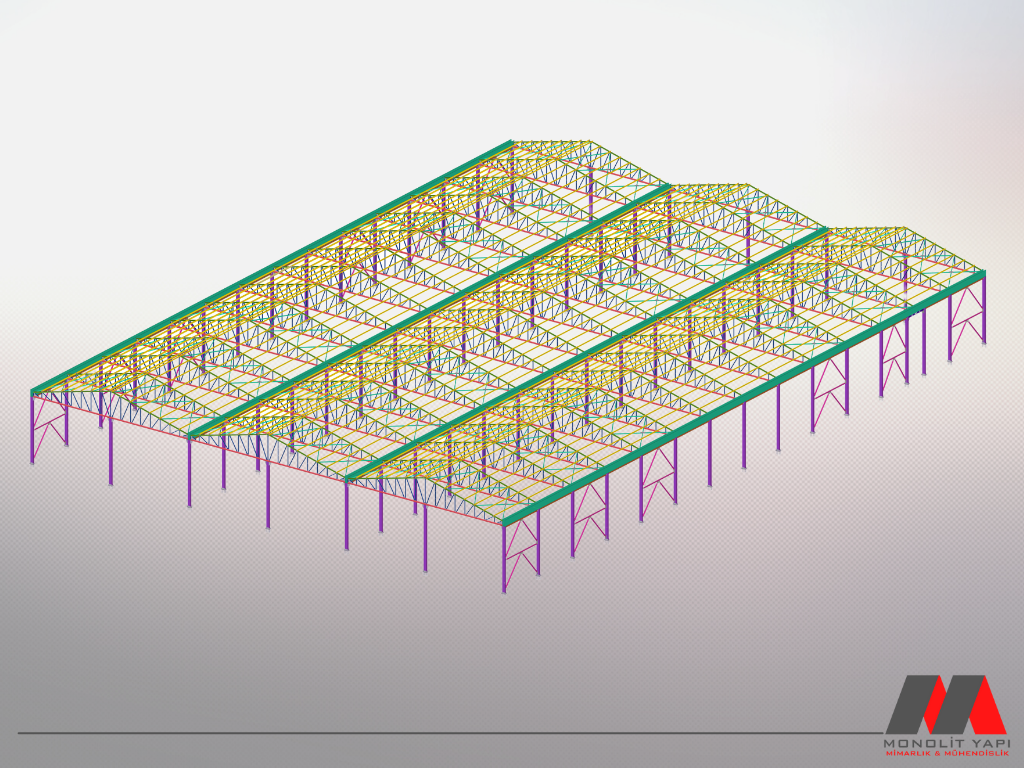Click the empty background above the steel structure
This screenshot has height=768, width=1024.
300,80
